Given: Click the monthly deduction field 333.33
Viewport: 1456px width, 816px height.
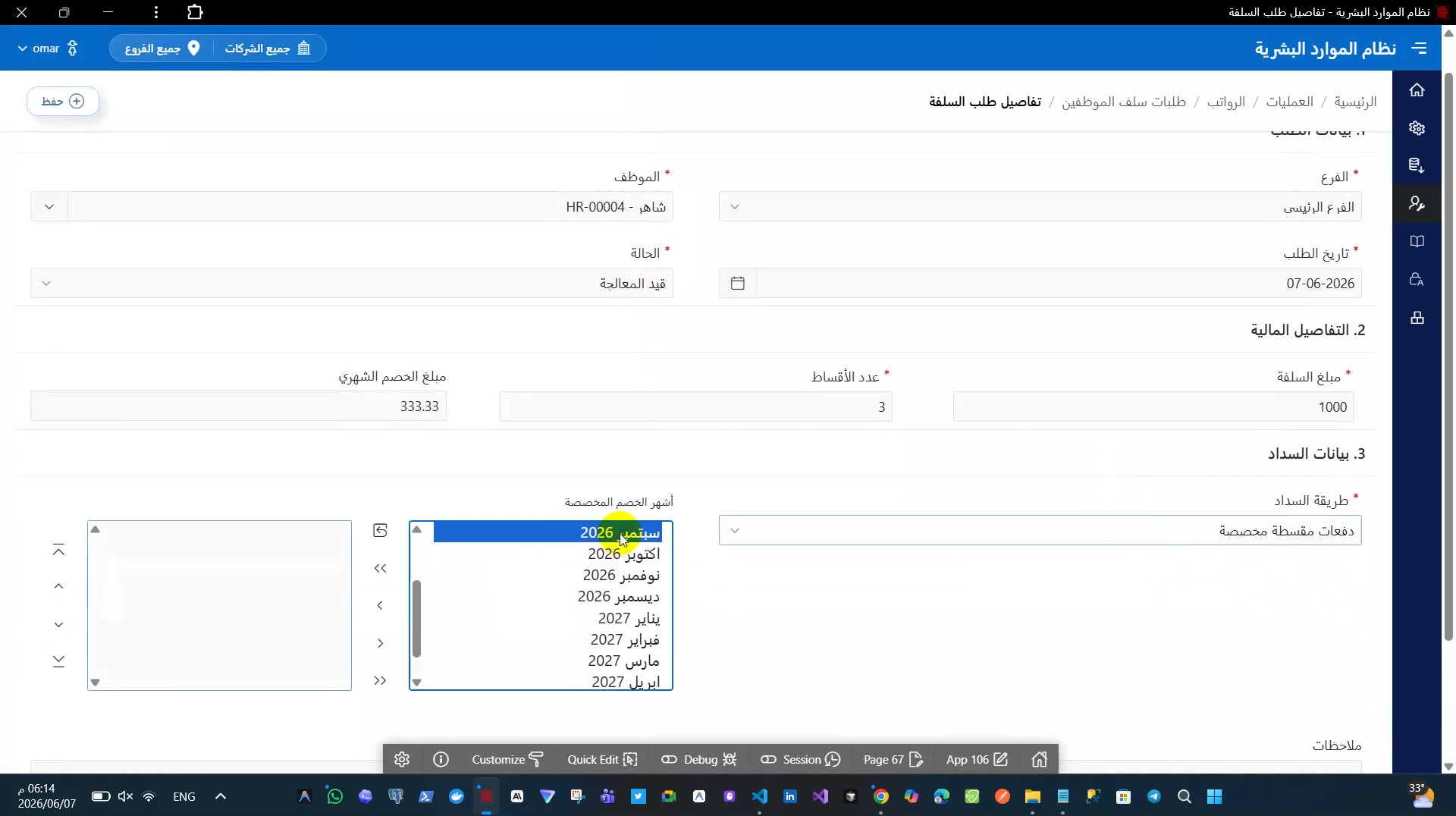Looking at the screenshot, I should pyautogui.click(x=239, y=406).
